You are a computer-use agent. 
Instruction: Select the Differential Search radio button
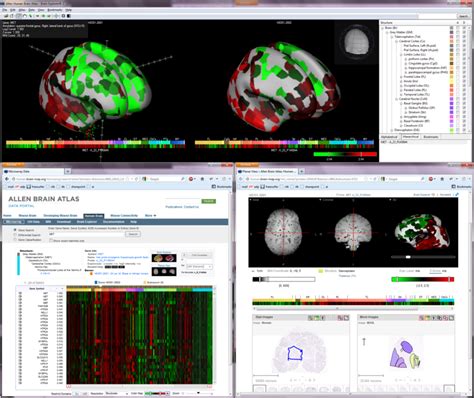[x=15, y=235]
